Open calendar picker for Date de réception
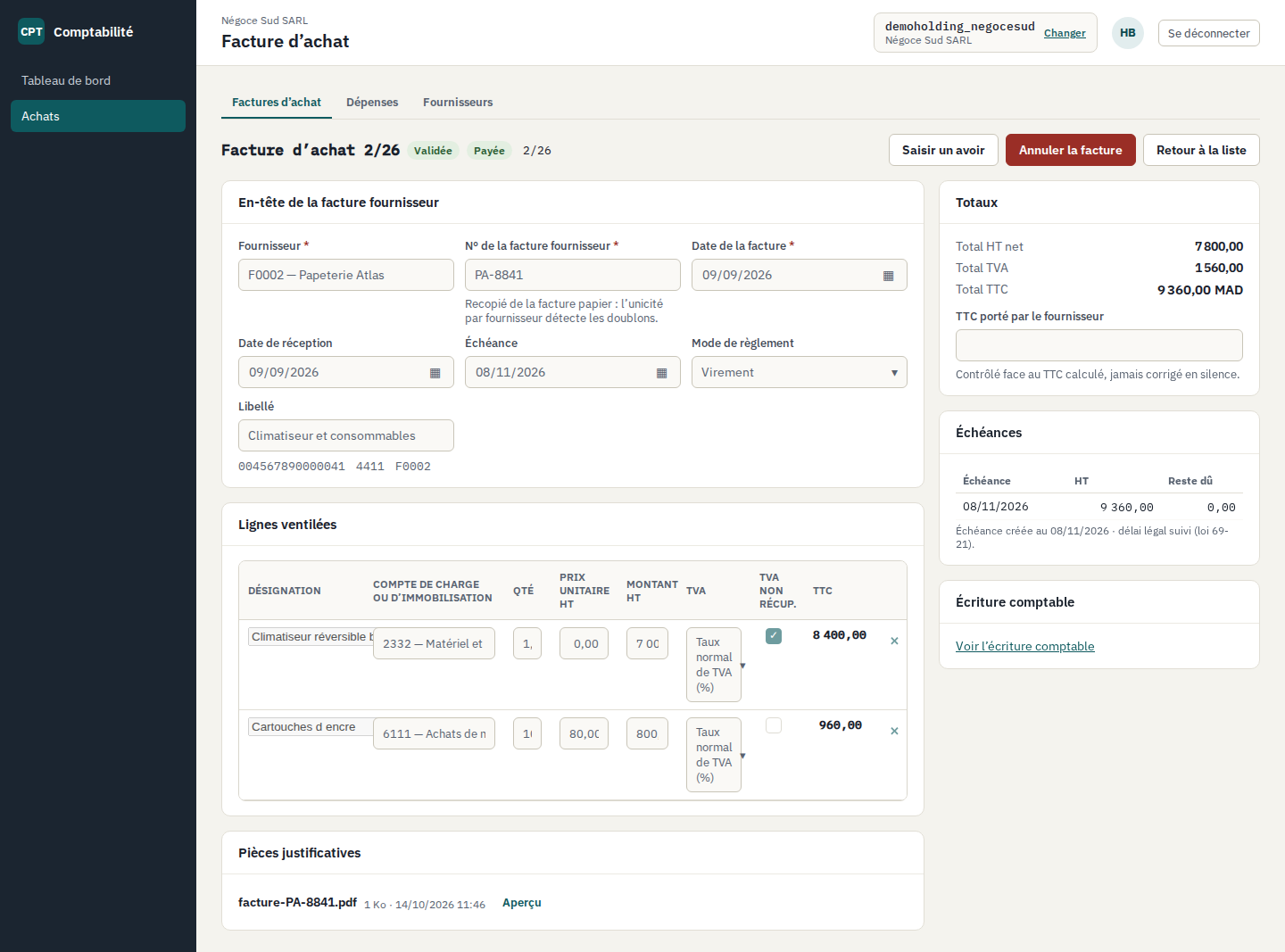 click(435, 373)
